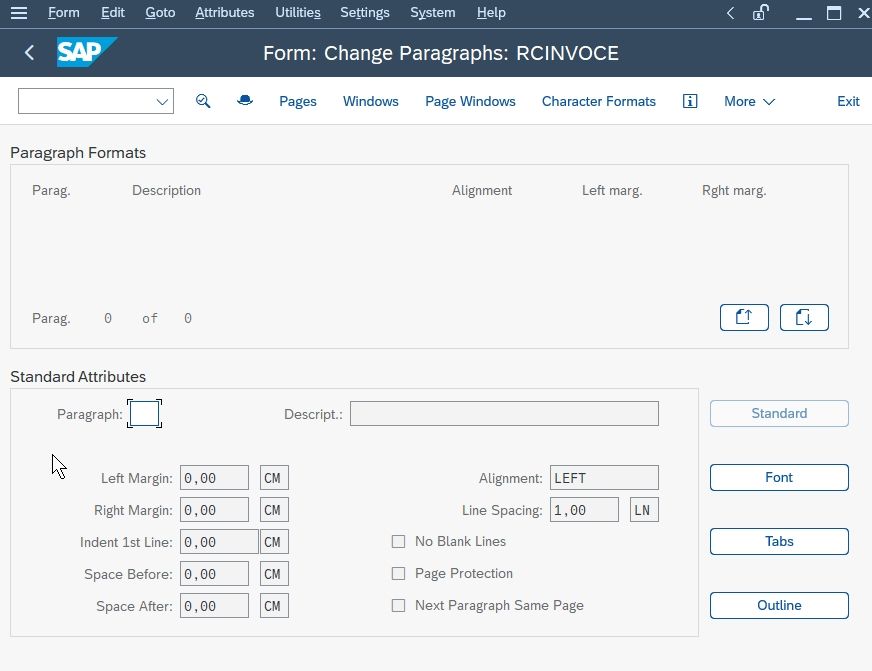
Task: Click the Space After unit CM field
Action: click(274, 606)
